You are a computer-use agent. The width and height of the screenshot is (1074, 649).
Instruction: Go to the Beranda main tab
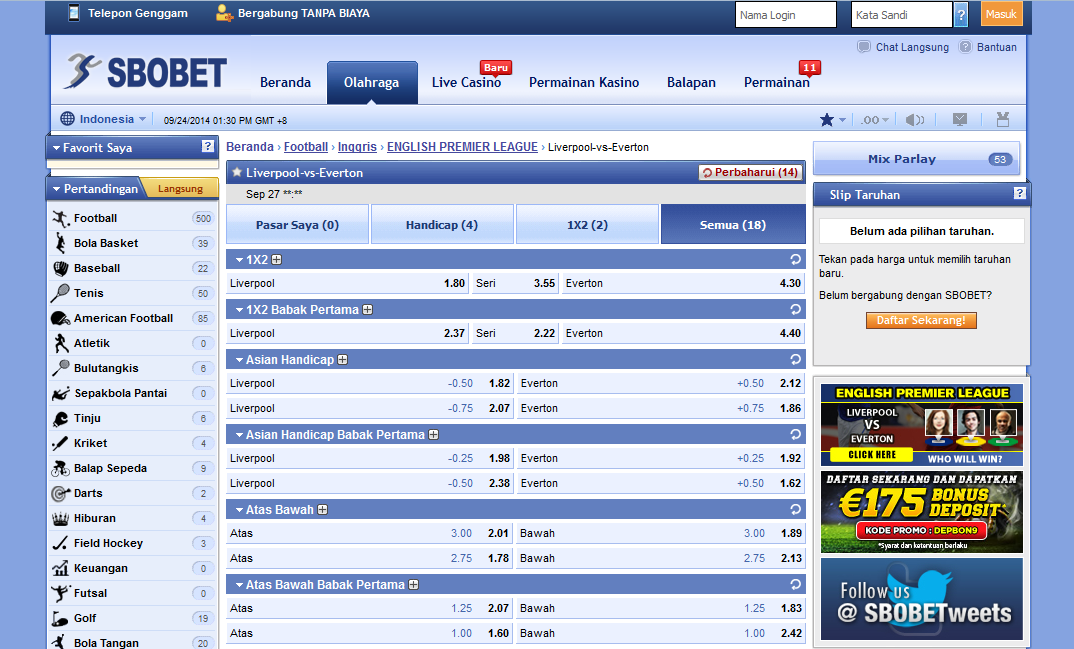pyautogui.click(x=286, y=82)
